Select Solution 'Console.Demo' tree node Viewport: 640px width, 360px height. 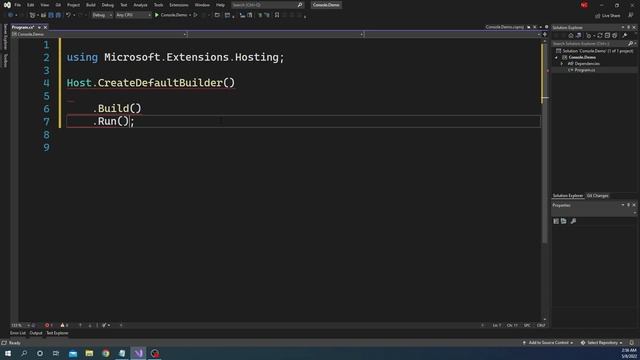pos(595,51)
